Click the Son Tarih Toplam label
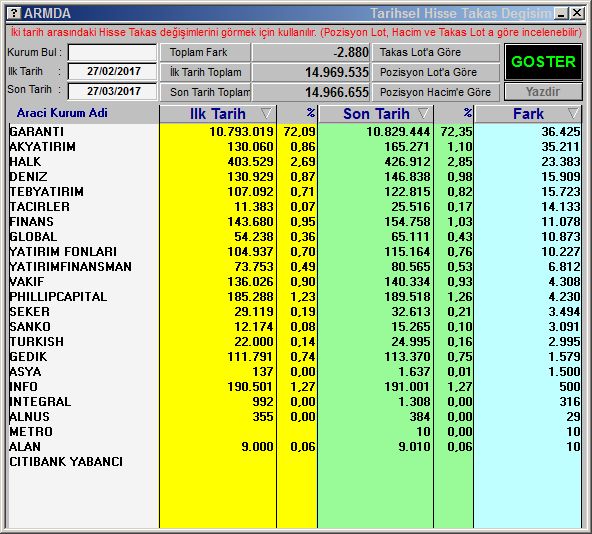Image resolution: width=592 pixels, height=534 pixels. (x=205, y=92)
